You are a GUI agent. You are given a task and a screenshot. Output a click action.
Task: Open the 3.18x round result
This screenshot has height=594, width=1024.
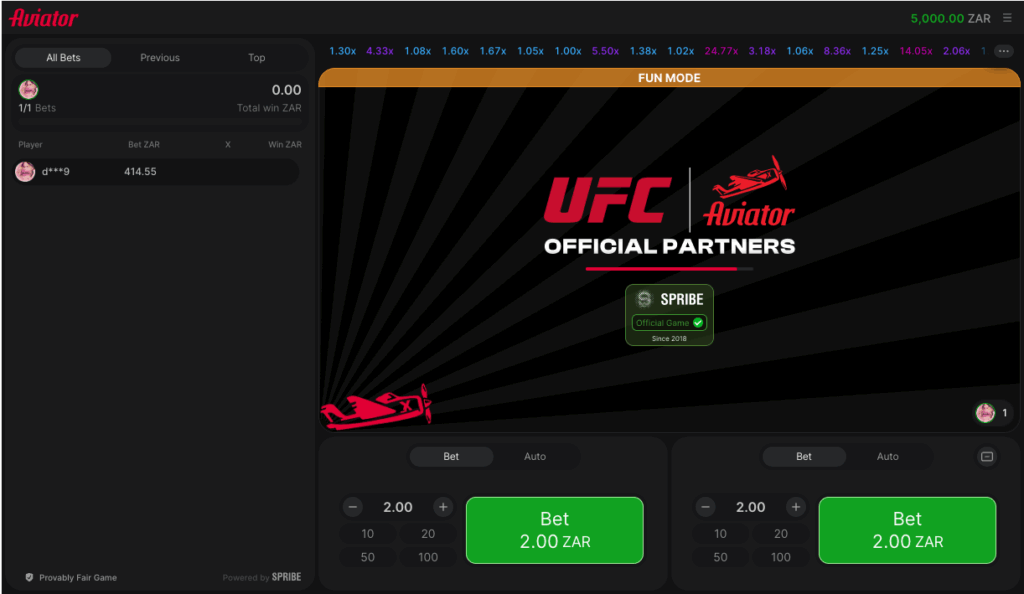coord(762,51)
